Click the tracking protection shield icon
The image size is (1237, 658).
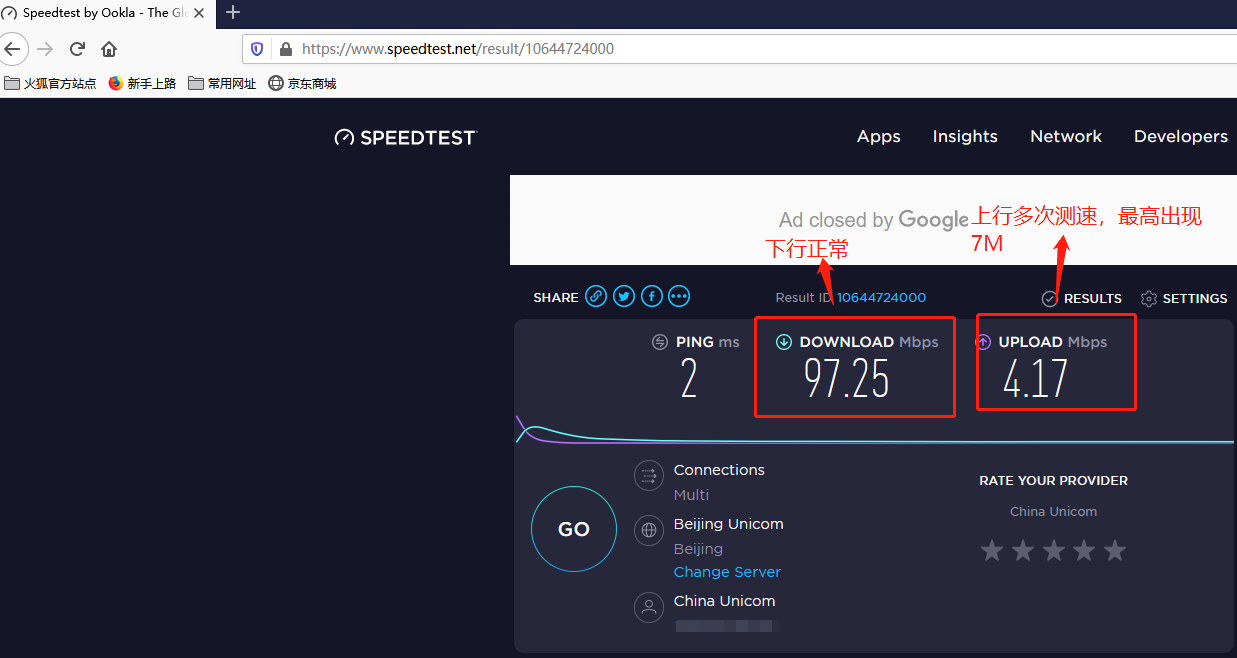[x=257, y=49]
